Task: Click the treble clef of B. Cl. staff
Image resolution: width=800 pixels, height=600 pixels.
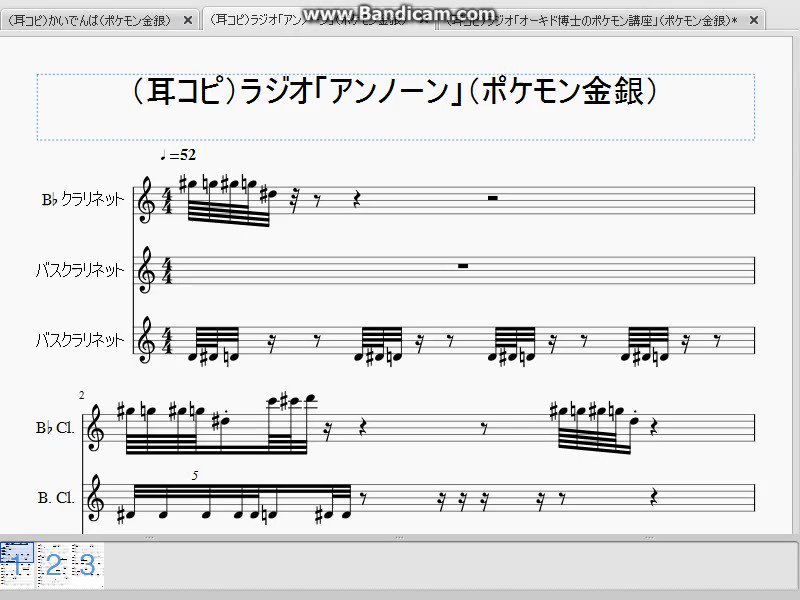Action: [96, 498]
